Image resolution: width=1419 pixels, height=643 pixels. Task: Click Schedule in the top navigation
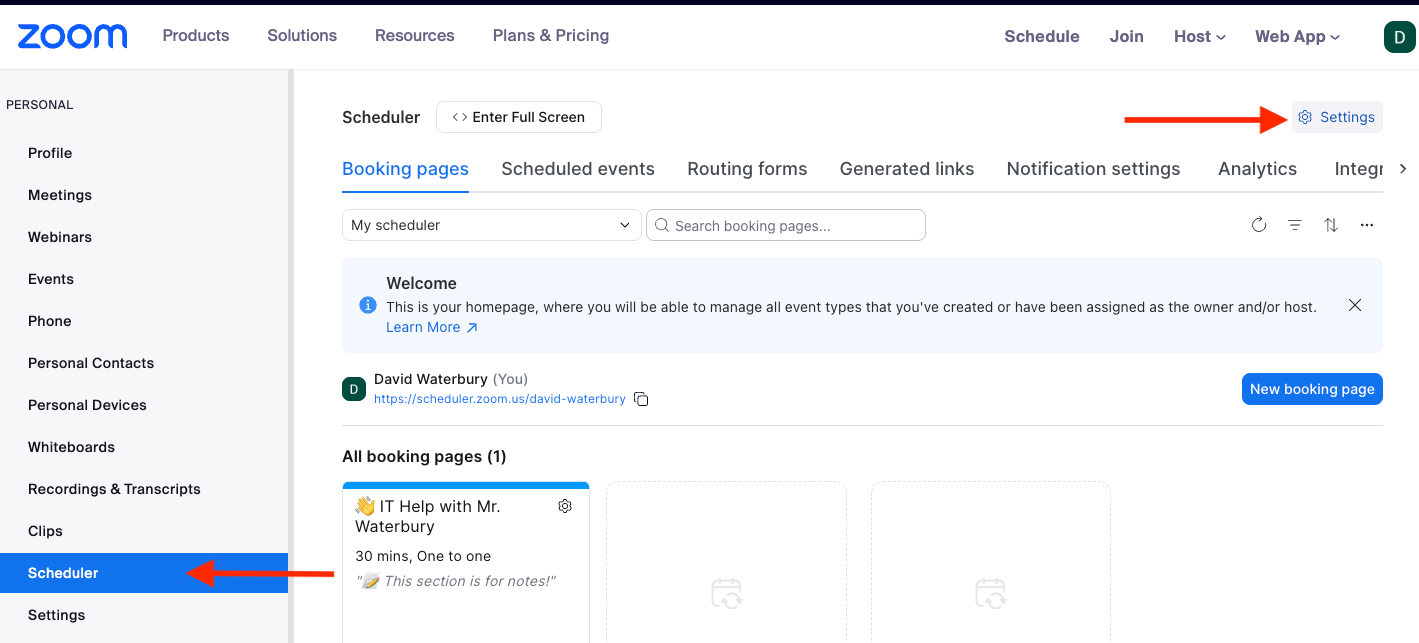pyautogui.click(x=1042, y=36)
